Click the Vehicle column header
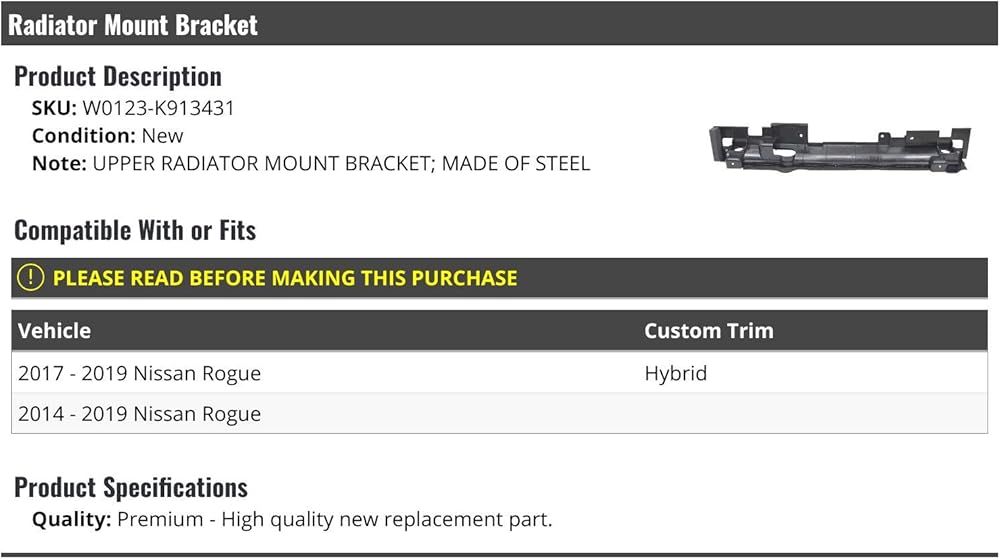This screenshot has height=559, width=1000. [x=54, y=331]
